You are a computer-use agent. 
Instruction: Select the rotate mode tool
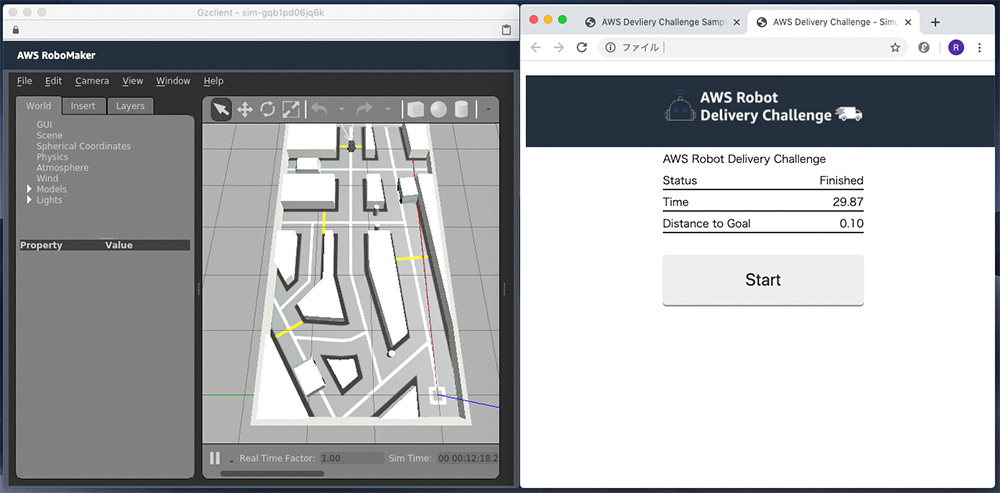[267, 110]
